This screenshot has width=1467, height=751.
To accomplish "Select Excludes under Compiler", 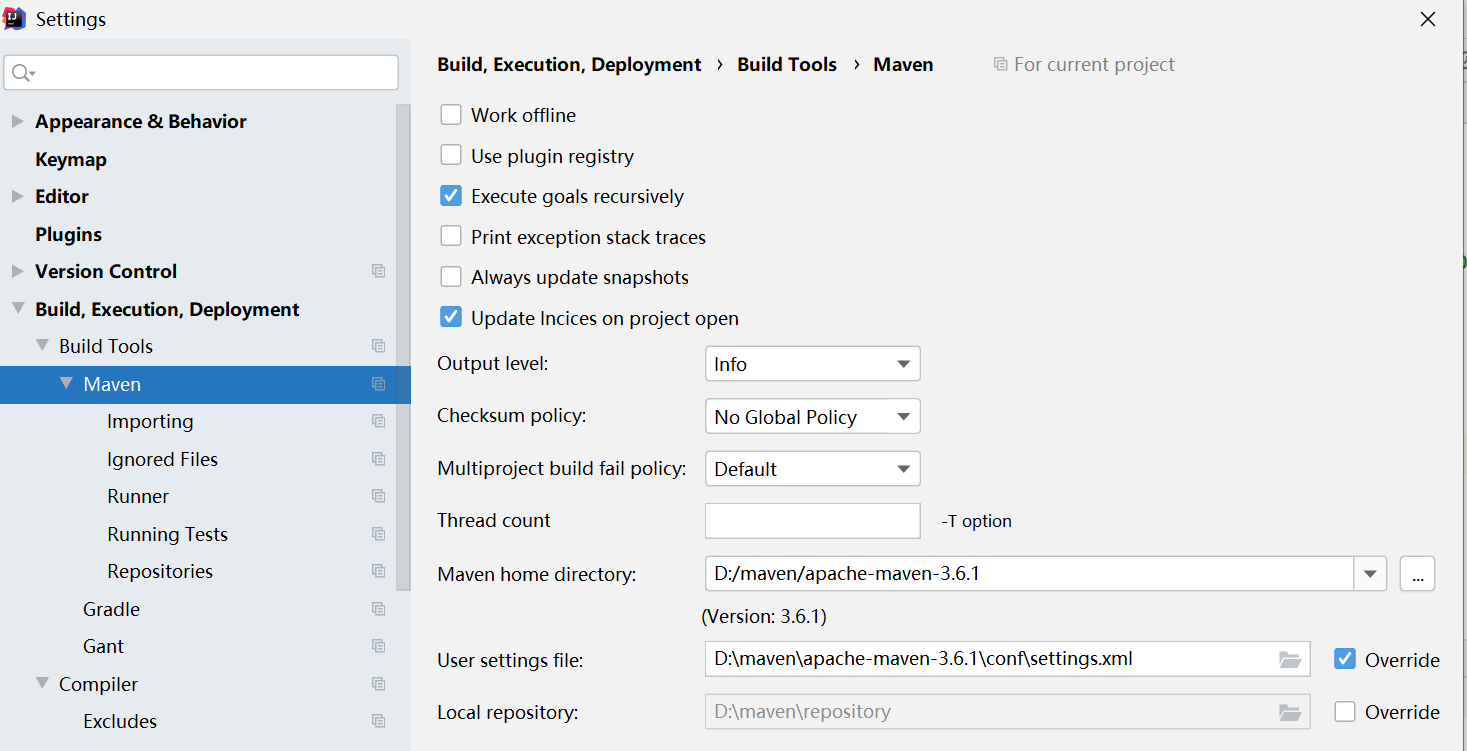I will click(x=120, y=721).
